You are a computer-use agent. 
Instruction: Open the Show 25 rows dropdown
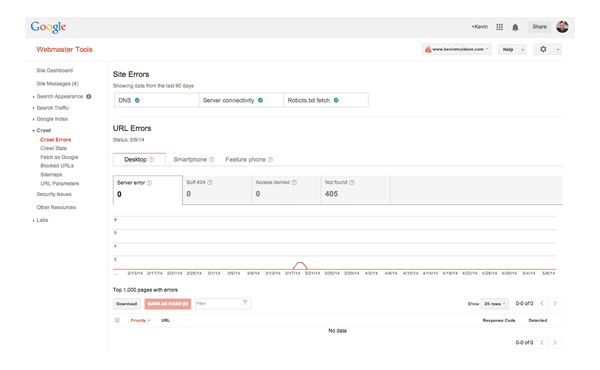point(495,304)
